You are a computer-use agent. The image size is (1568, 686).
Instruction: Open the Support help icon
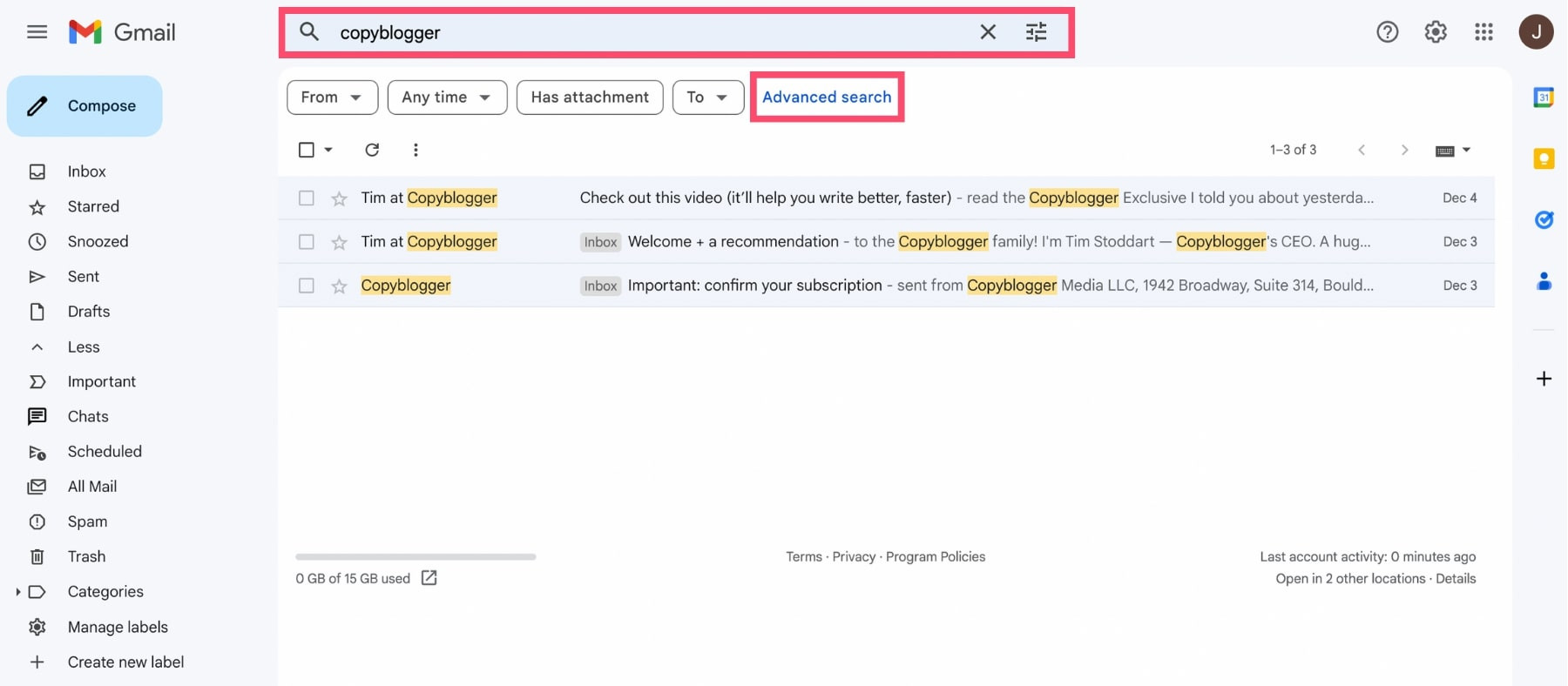[x=1388, y=32]
